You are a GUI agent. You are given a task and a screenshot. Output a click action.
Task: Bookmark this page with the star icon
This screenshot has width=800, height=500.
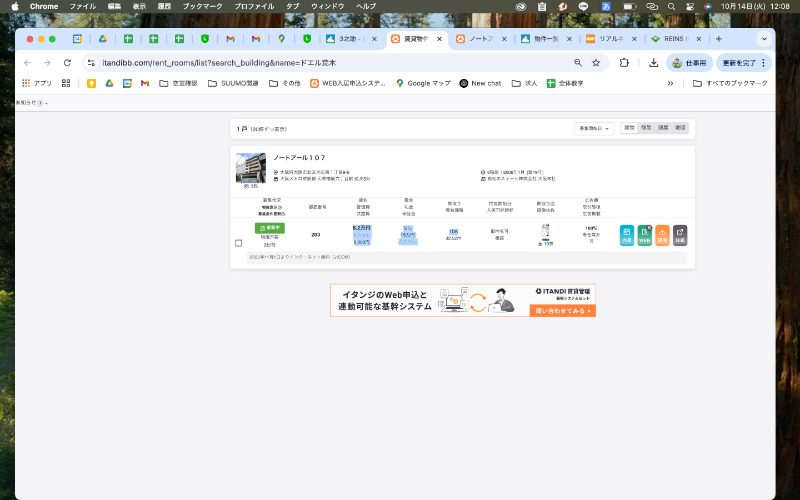coord(596,62)
